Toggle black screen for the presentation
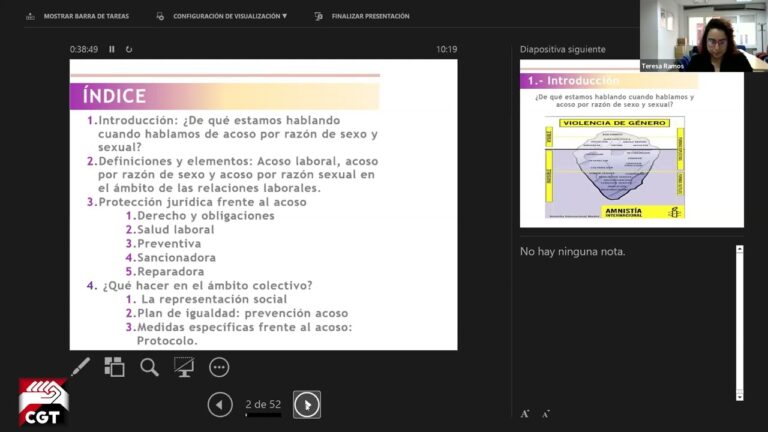The width and height of the screenshot is (768, 432). coord(184,367)
